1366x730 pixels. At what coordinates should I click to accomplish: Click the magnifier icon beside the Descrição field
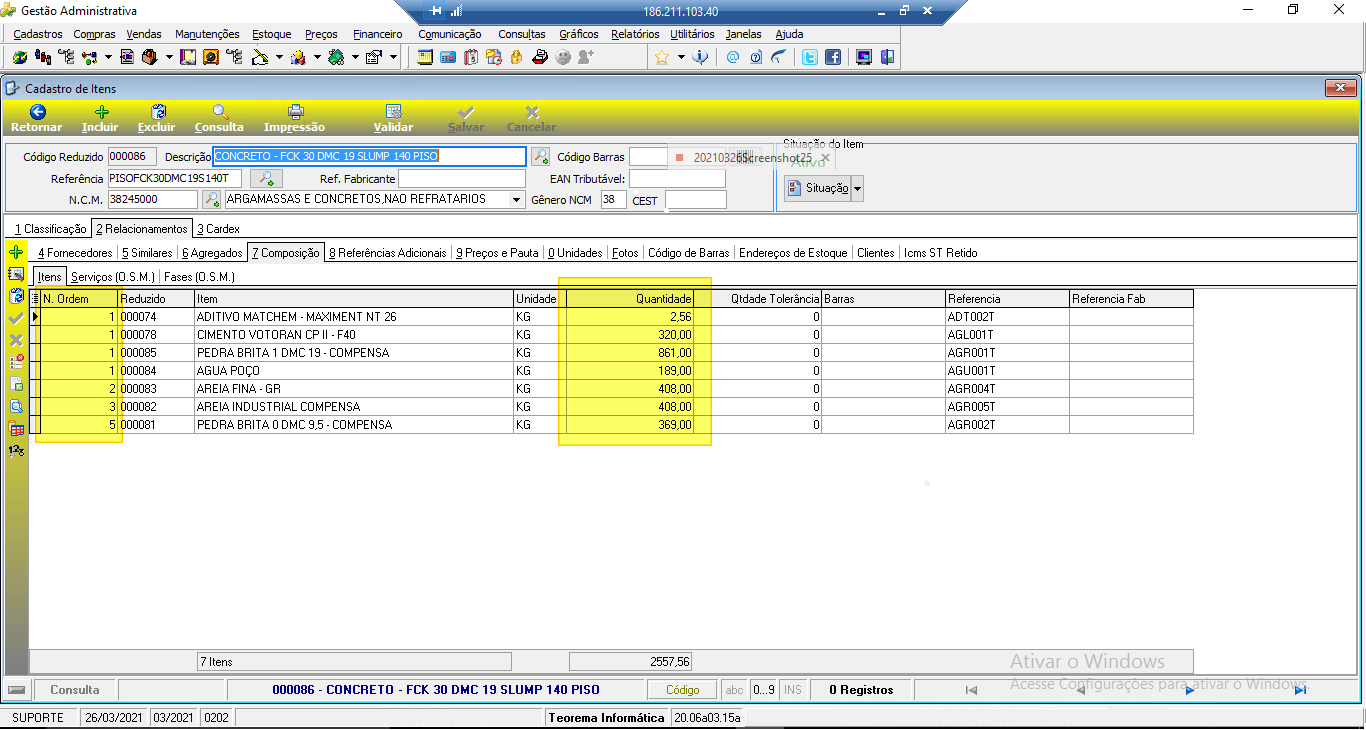(540, 156)
